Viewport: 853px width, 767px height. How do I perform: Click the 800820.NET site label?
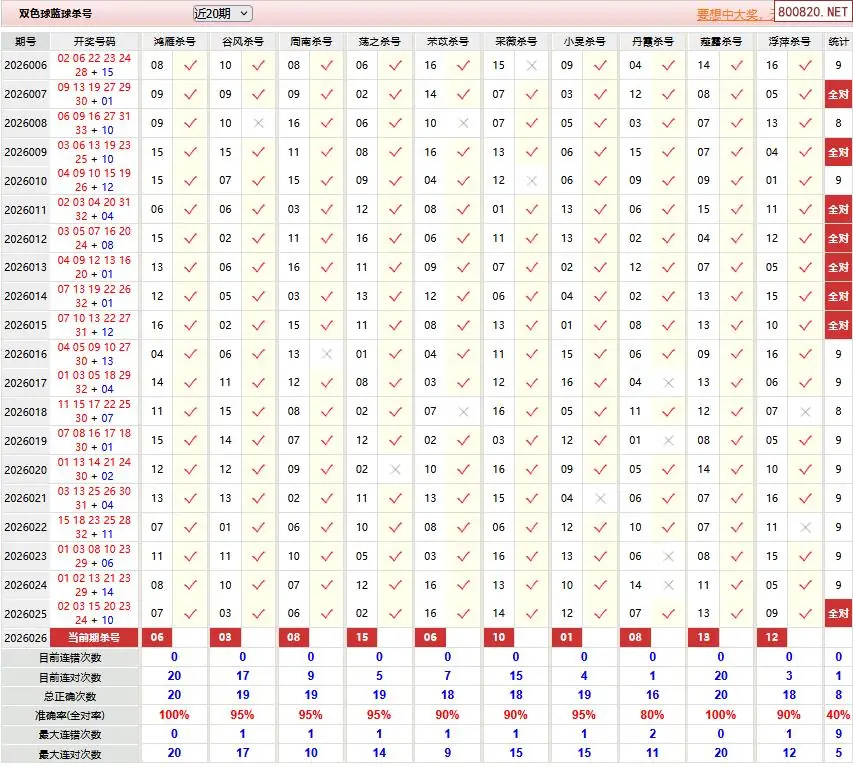812,14
